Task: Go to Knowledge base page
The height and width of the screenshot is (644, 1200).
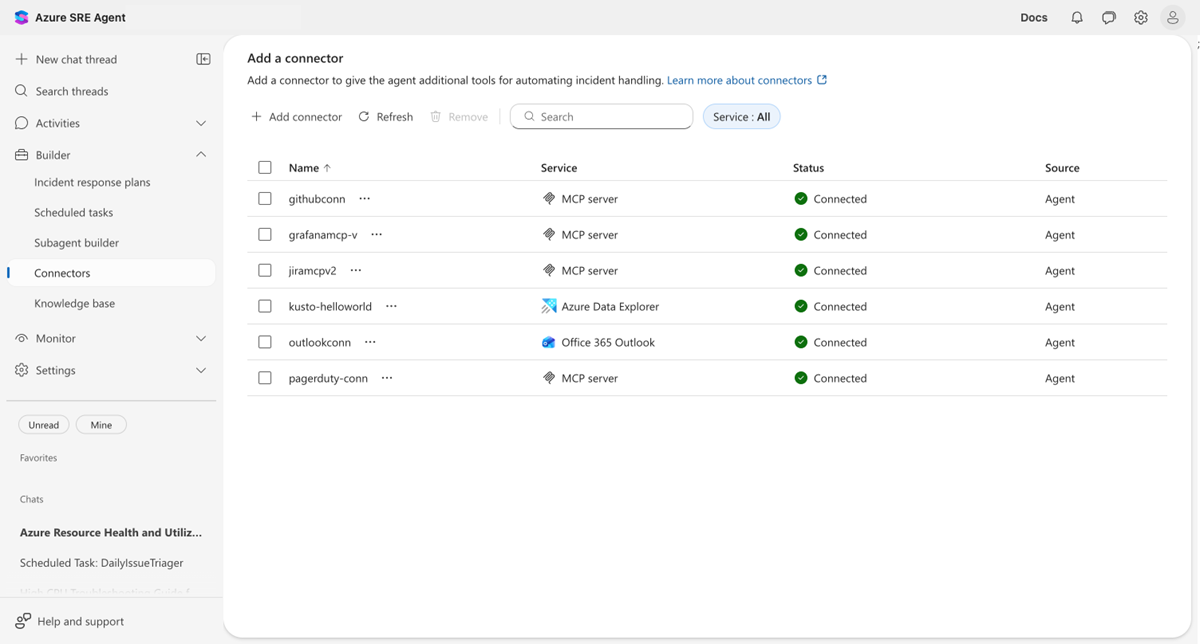Action: point(74,303)
